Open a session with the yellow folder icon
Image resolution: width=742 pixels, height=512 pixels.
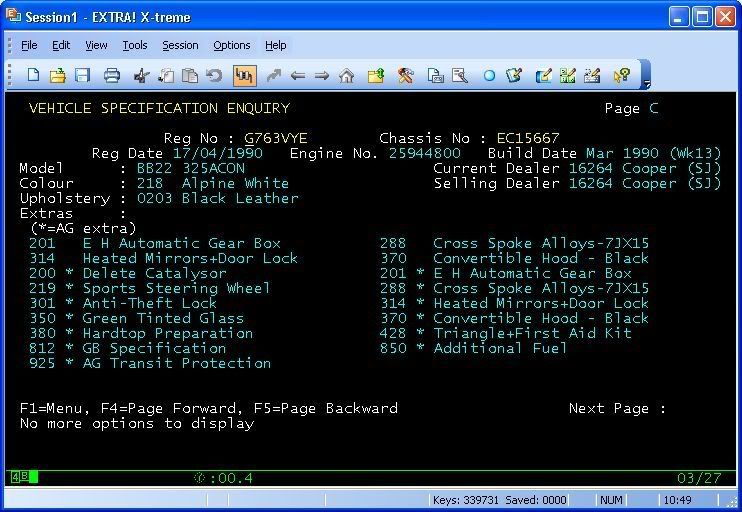coord(58,75)
